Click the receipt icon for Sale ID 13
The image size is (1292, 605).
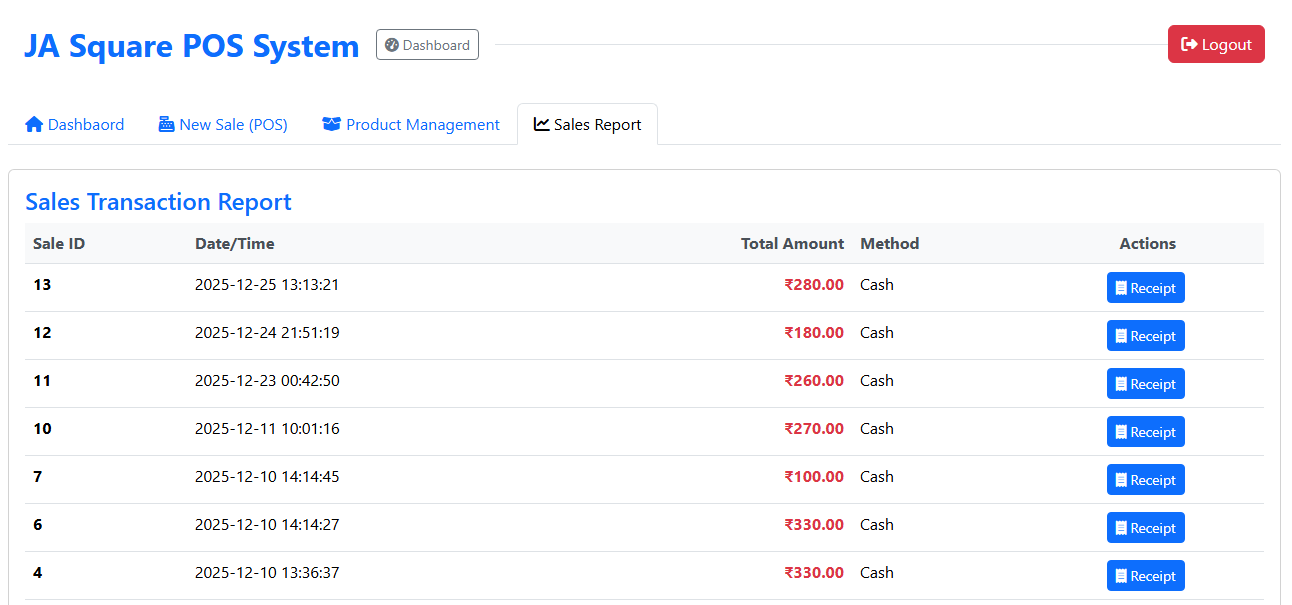coord(1121,287)
